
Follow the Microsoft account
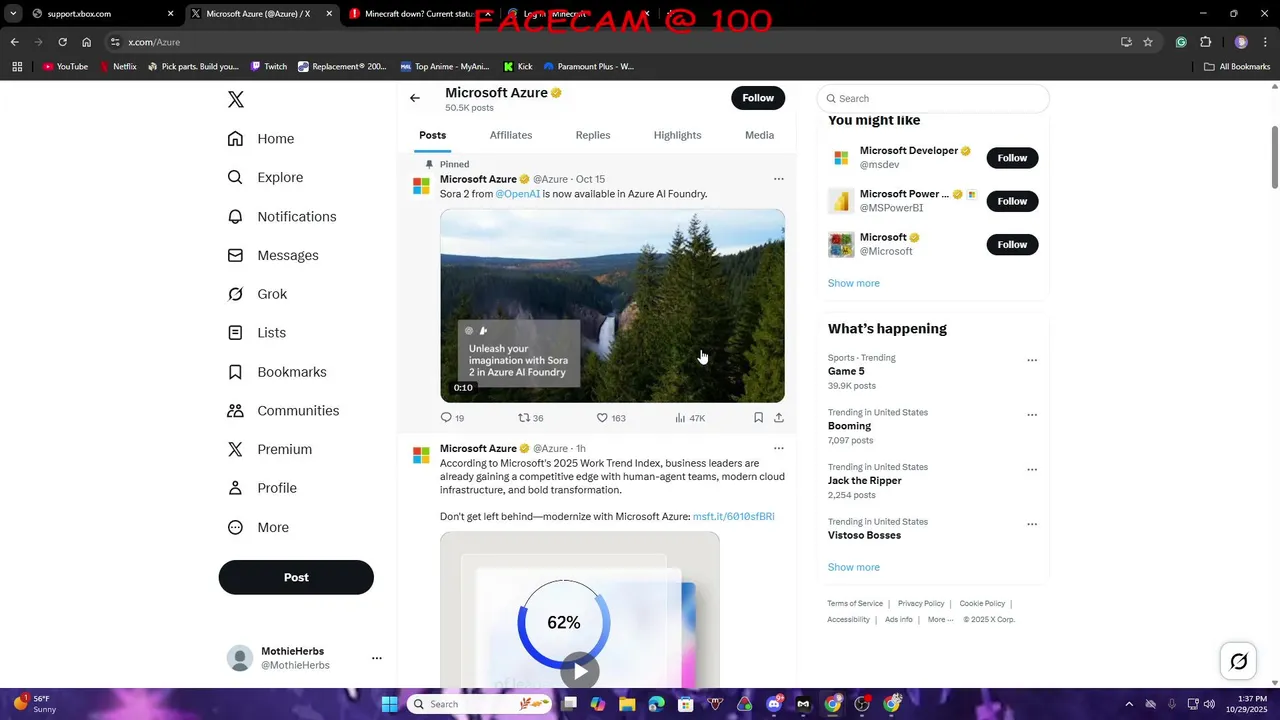coord(1012,244)
